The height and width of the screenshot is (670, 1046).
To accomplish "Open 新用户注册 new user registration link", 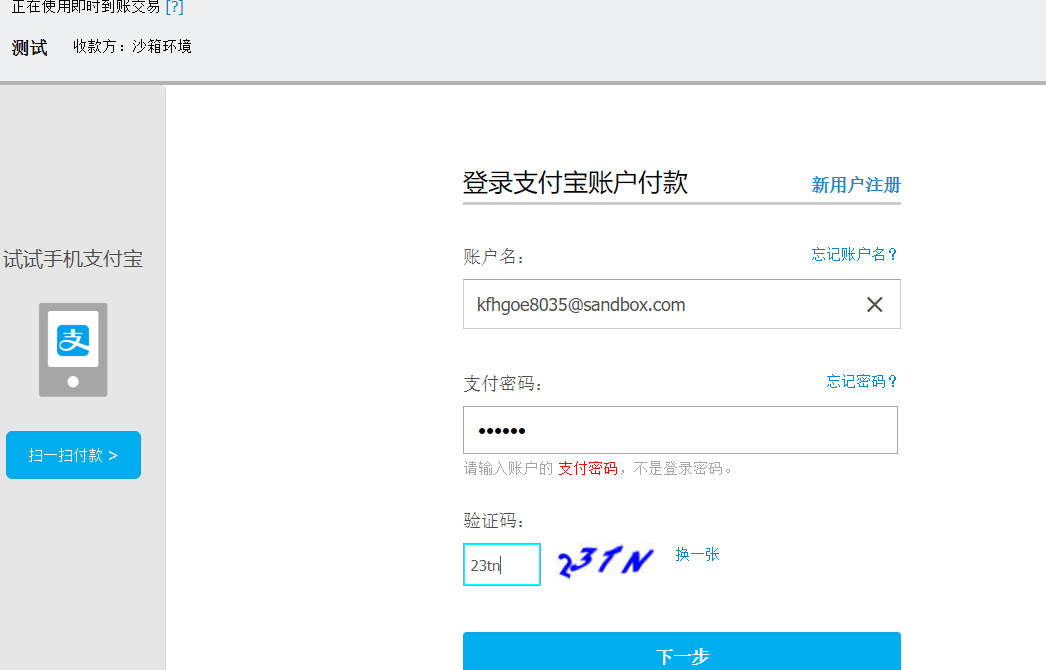I will click(856, 185).
